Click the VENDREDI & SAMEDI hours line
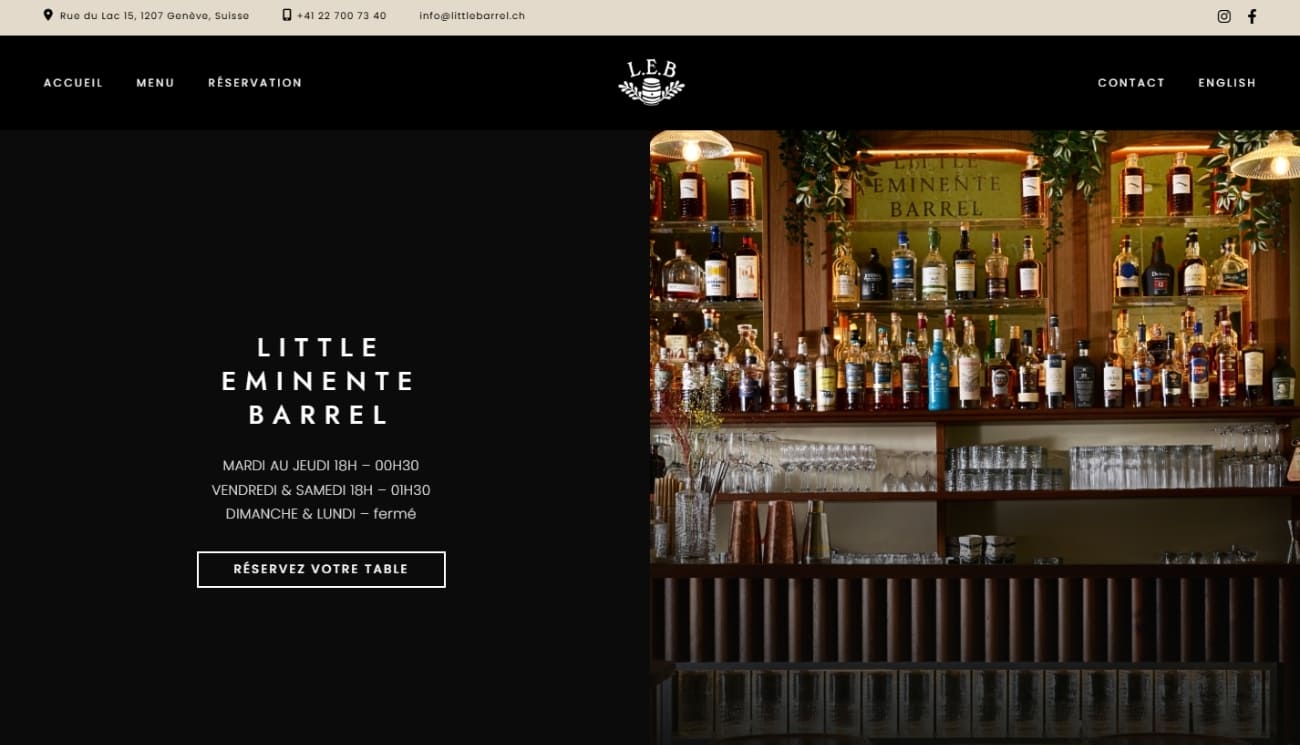 coord(321,490)
